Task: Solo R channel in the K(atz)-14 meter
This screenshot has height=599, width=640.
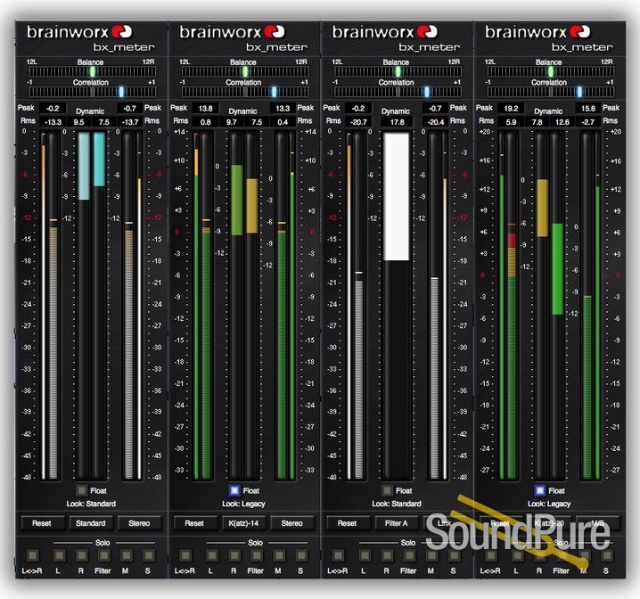Action: click(234, 555)
